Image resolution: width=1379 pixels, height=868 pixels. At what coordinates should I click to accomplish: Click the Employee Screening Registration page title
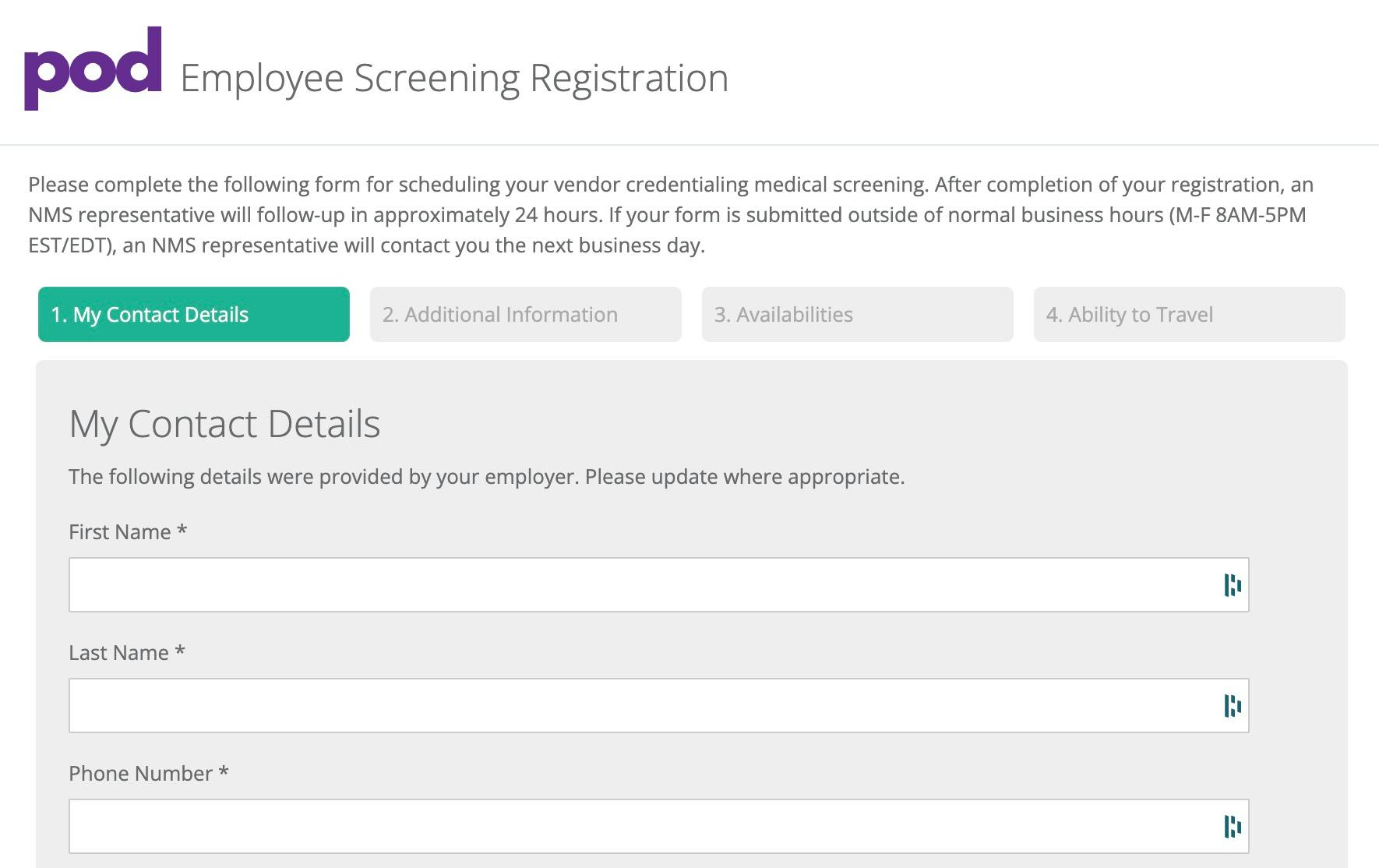pyautogui.click(x=454, y=78)
